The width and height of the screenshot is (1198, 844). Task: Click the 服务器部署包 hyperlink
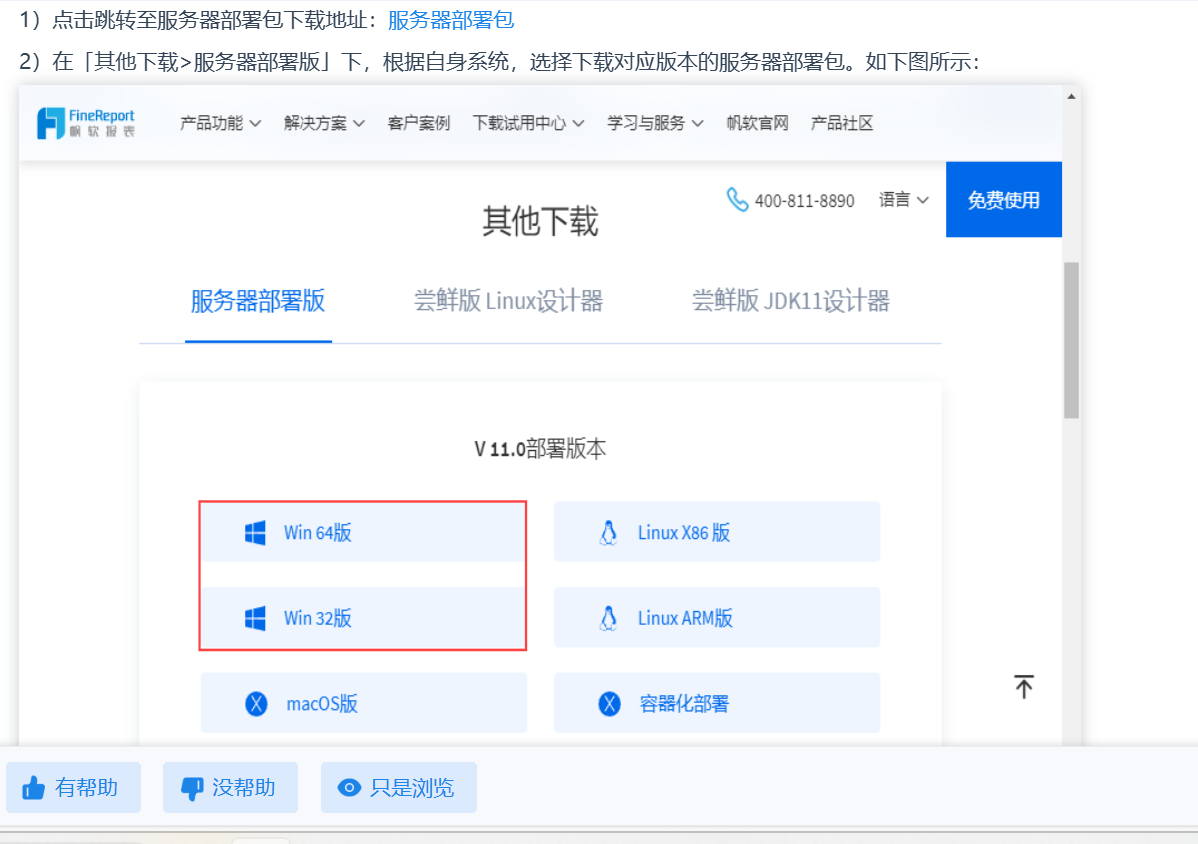click(x=451, y=20)
